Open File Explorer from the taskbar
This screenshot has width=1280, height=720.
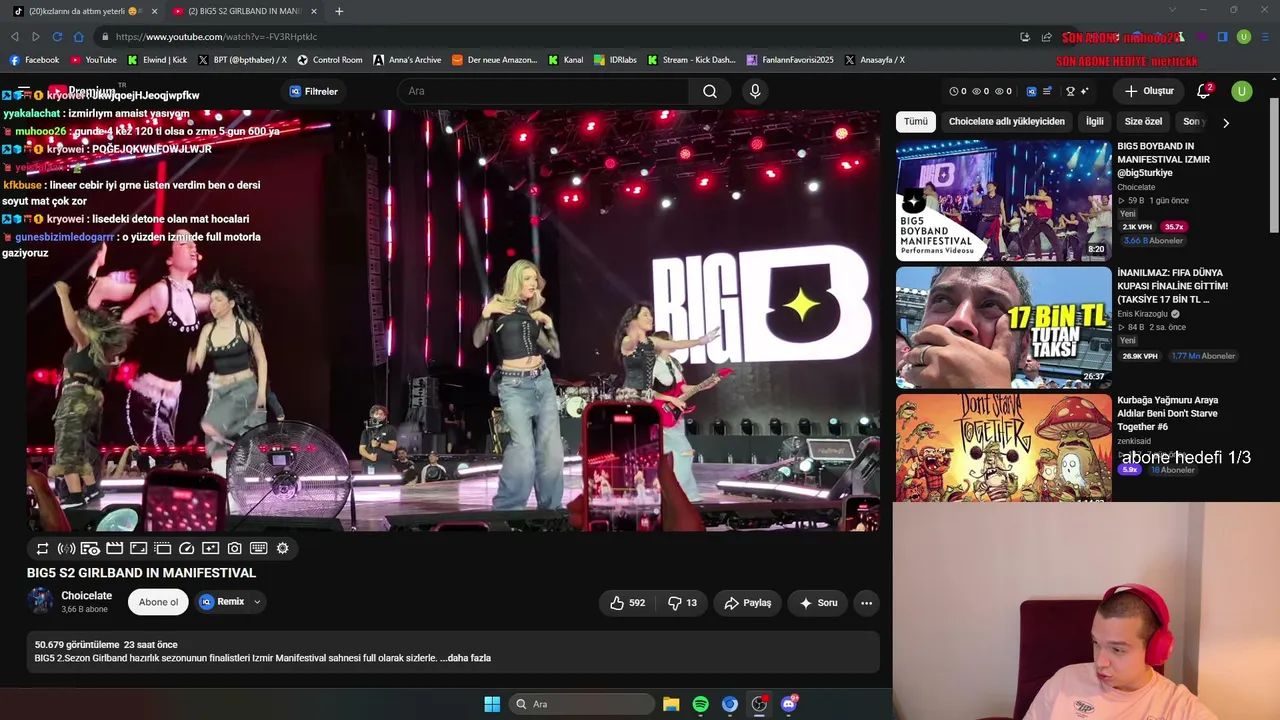pyautogui.click(x=671, y=704)
